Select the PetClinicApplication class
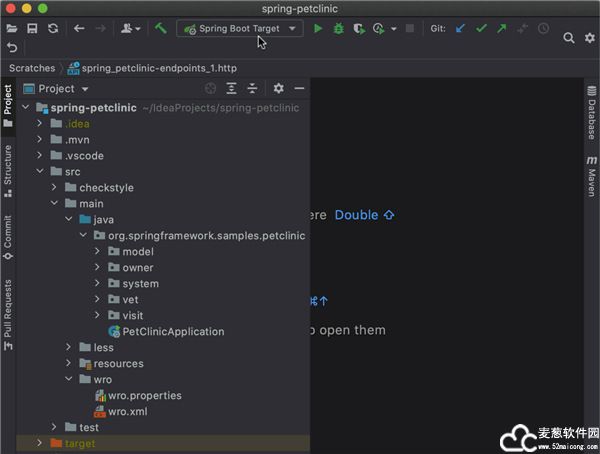600x454 pixels. click(172, 332)
